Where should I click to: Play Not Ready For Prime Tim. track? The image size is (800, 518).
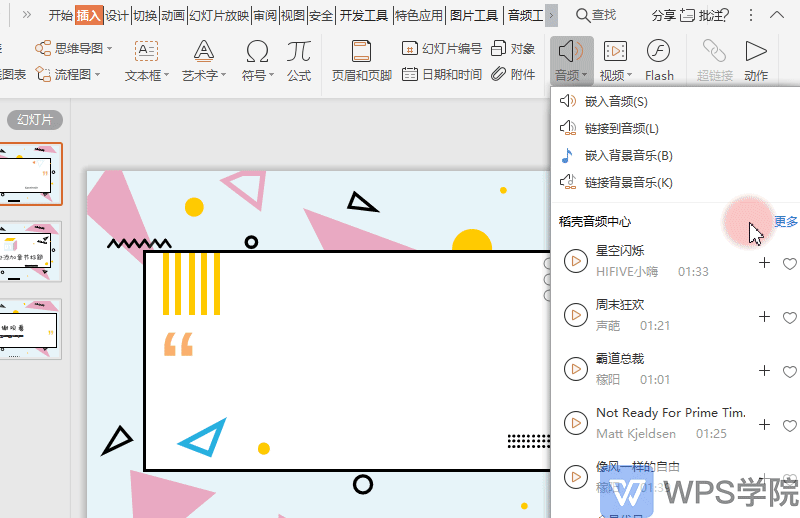point(576,423)
